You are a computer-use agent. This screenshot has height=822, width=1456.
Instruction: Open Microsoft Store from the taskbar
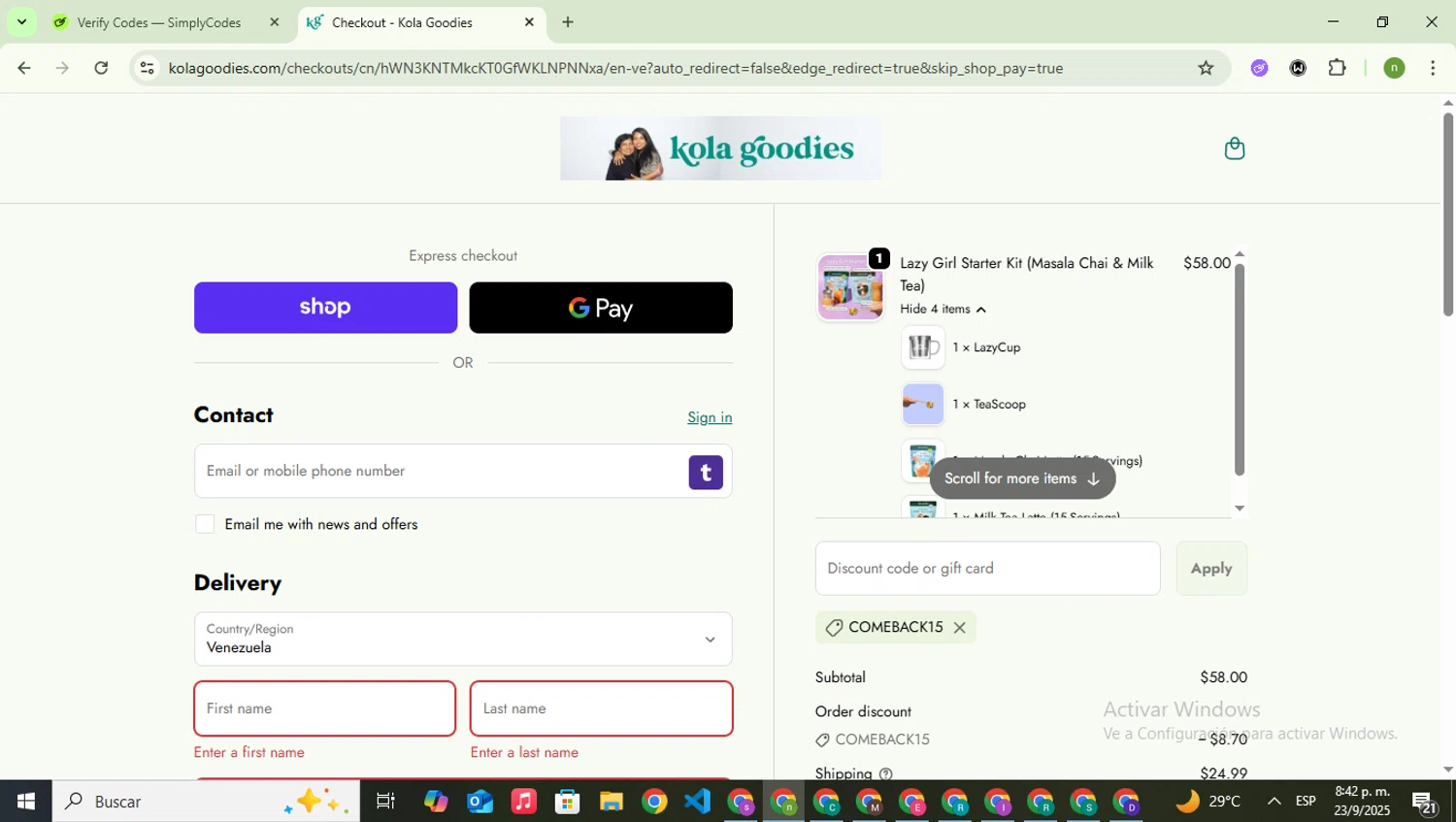coord(567,802)
